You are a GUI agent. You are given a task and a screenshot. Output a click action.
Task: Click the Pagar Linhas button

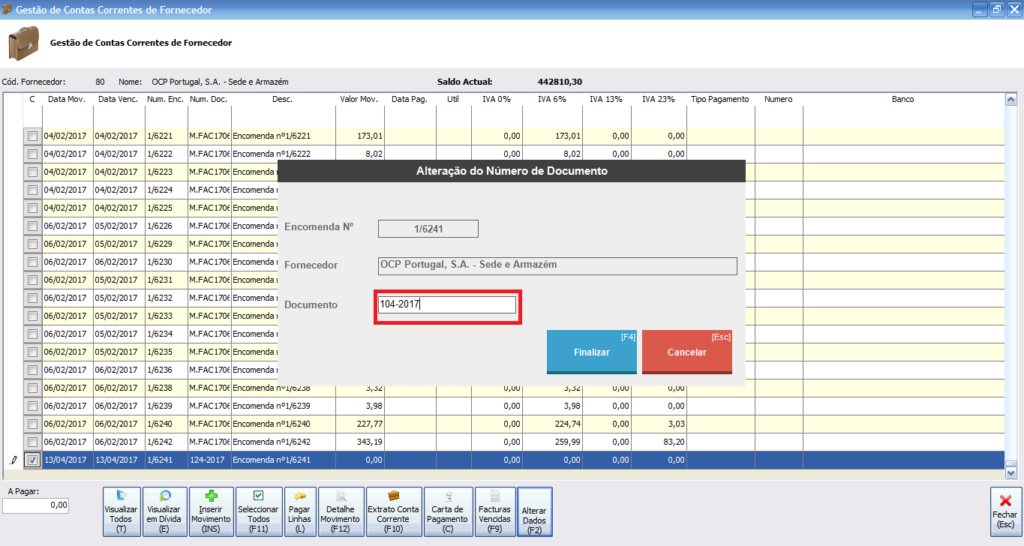tap(301, 513)
